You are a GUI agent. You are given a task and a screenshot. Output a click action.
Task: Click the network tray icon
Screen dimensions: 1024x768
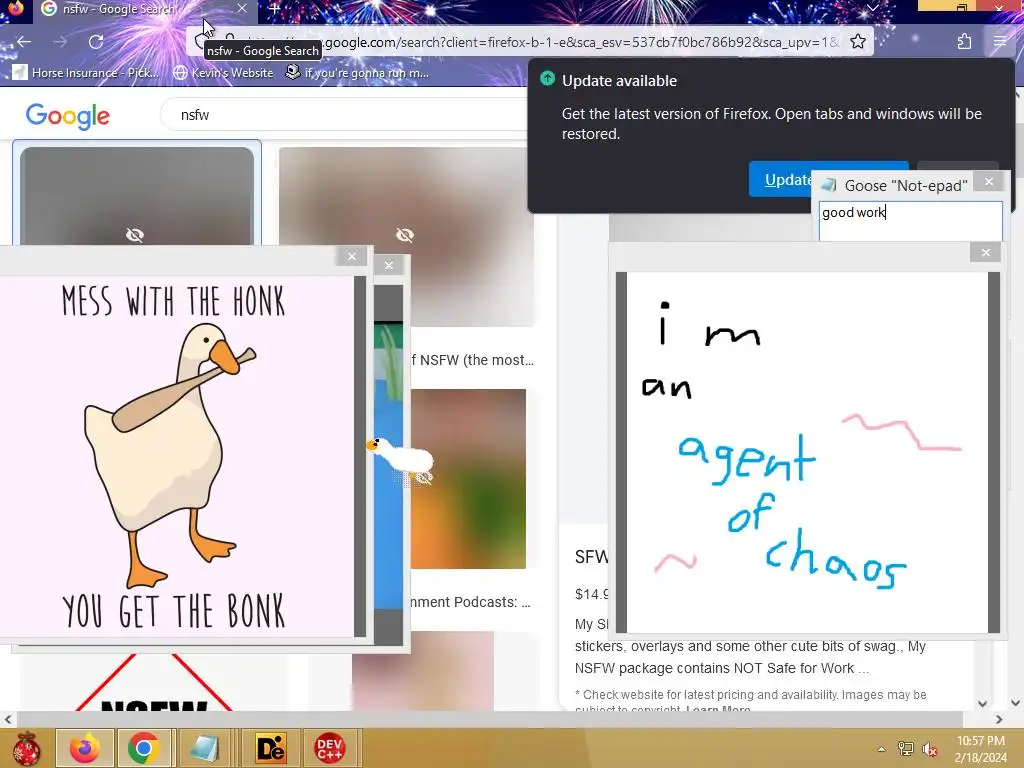point(906,749)
